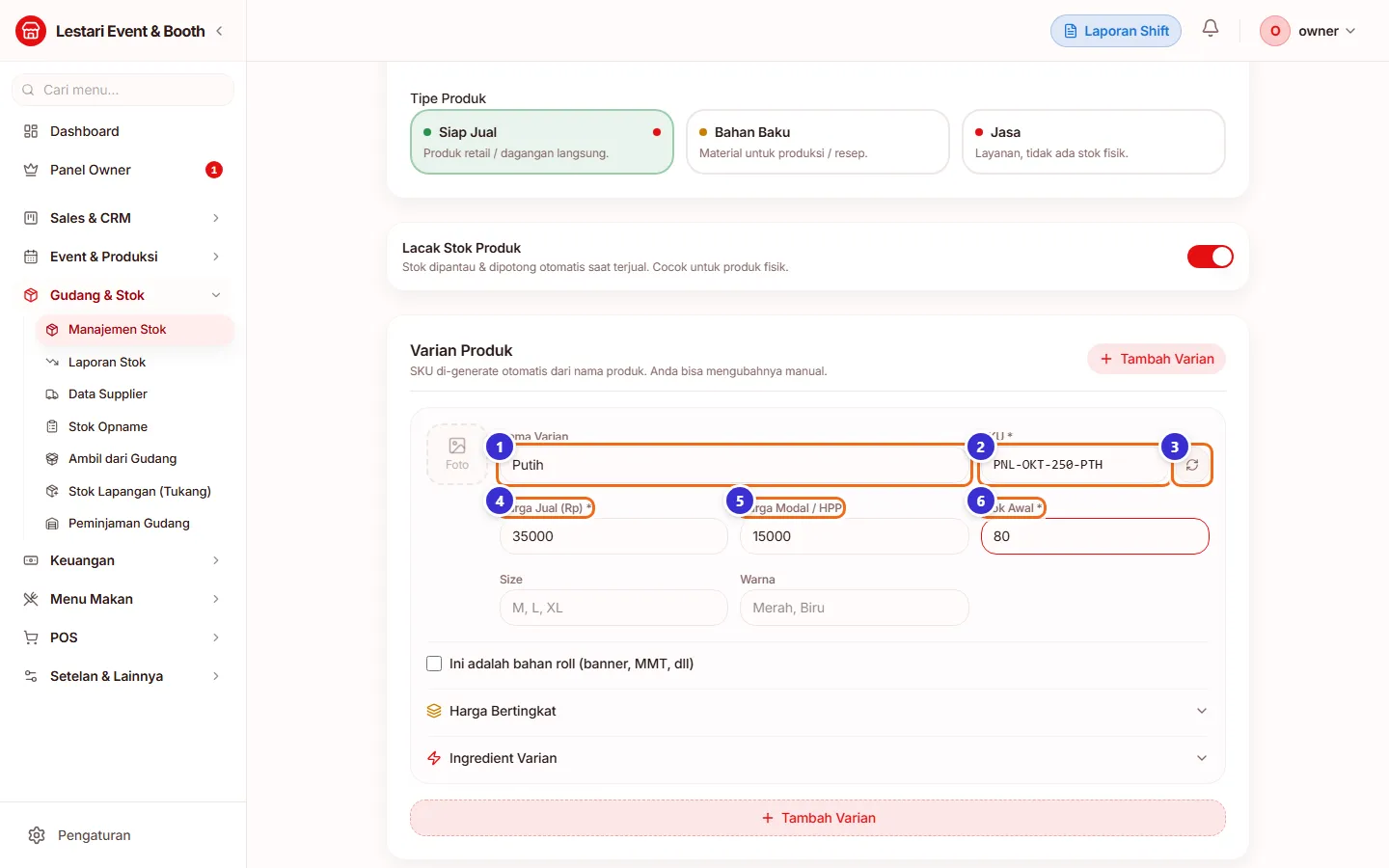Click the Keuangan money icon

pyautogui.click(x=31, y=560)
